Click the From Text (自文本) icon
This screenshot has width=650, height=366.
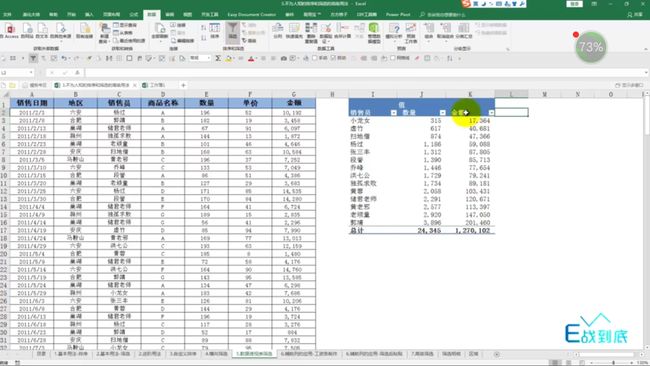click(42, 31)
